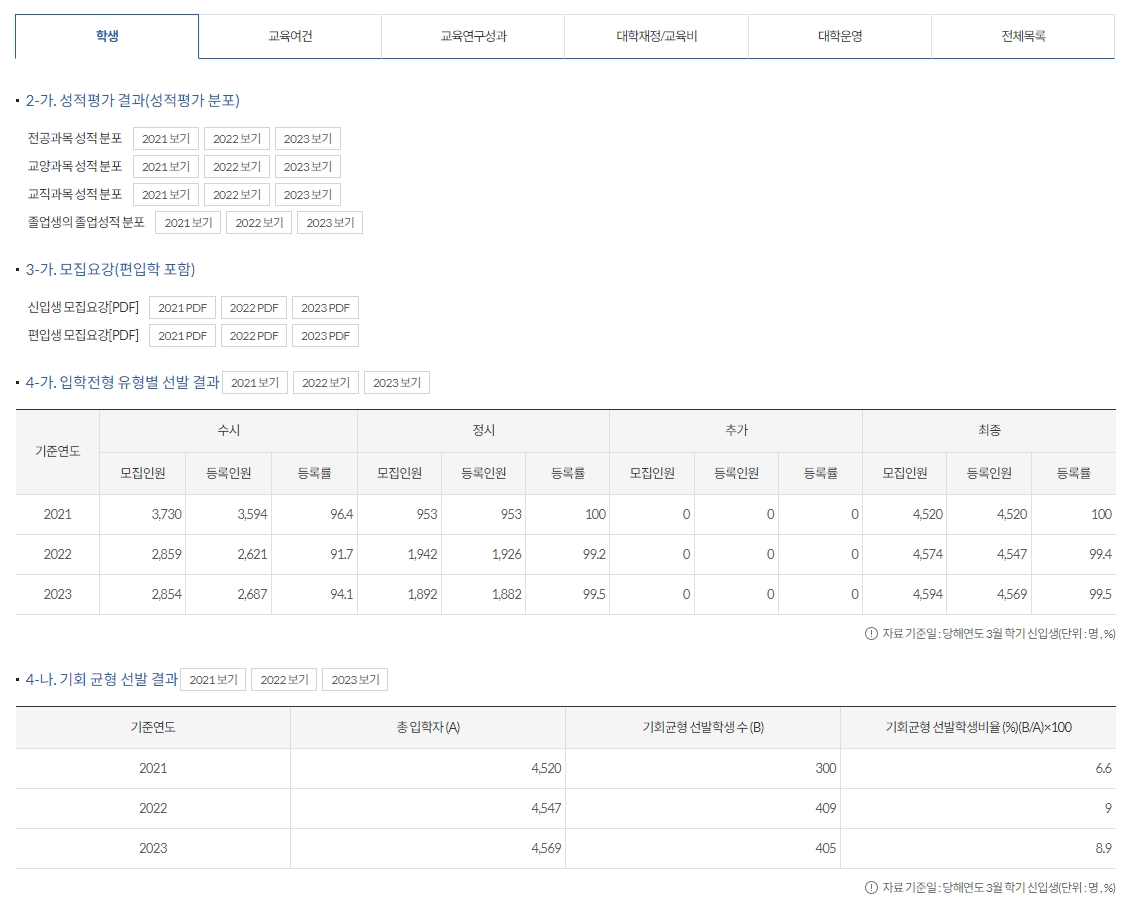Image resolution: width=1138 pixels, height=905 pixels.
Task: View 2021 입학전형 유형별 선발 결과
Action: click(x=255, y=382)
